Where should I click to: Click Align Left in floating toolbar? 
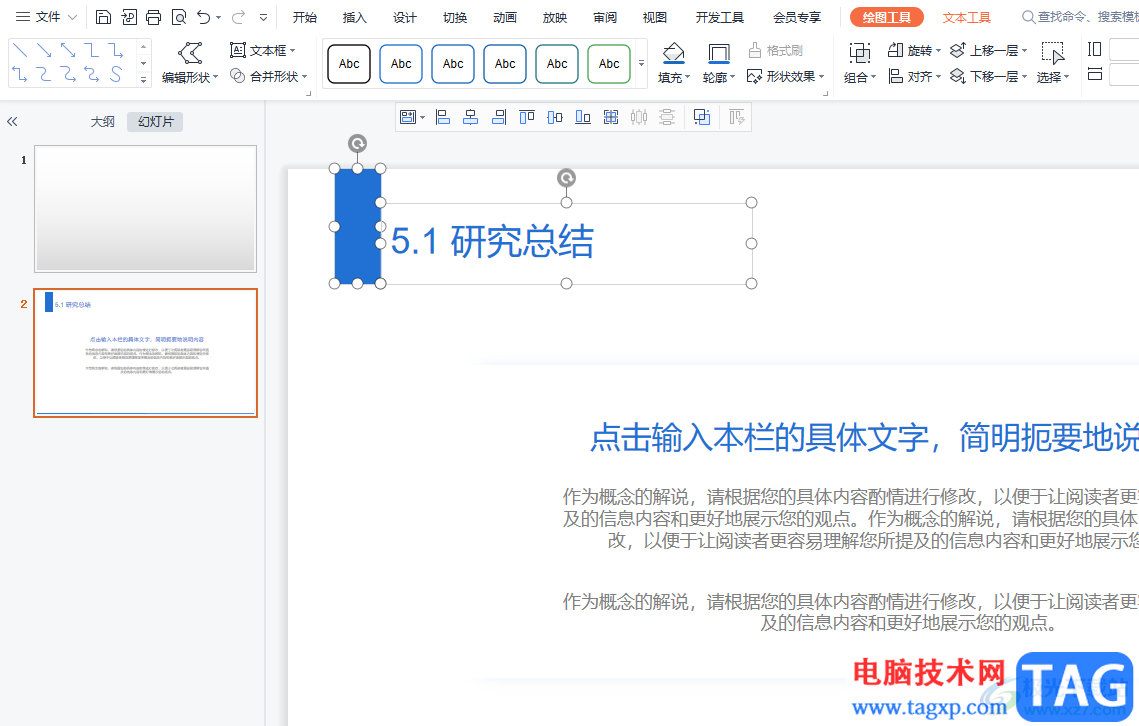(442, 117)
